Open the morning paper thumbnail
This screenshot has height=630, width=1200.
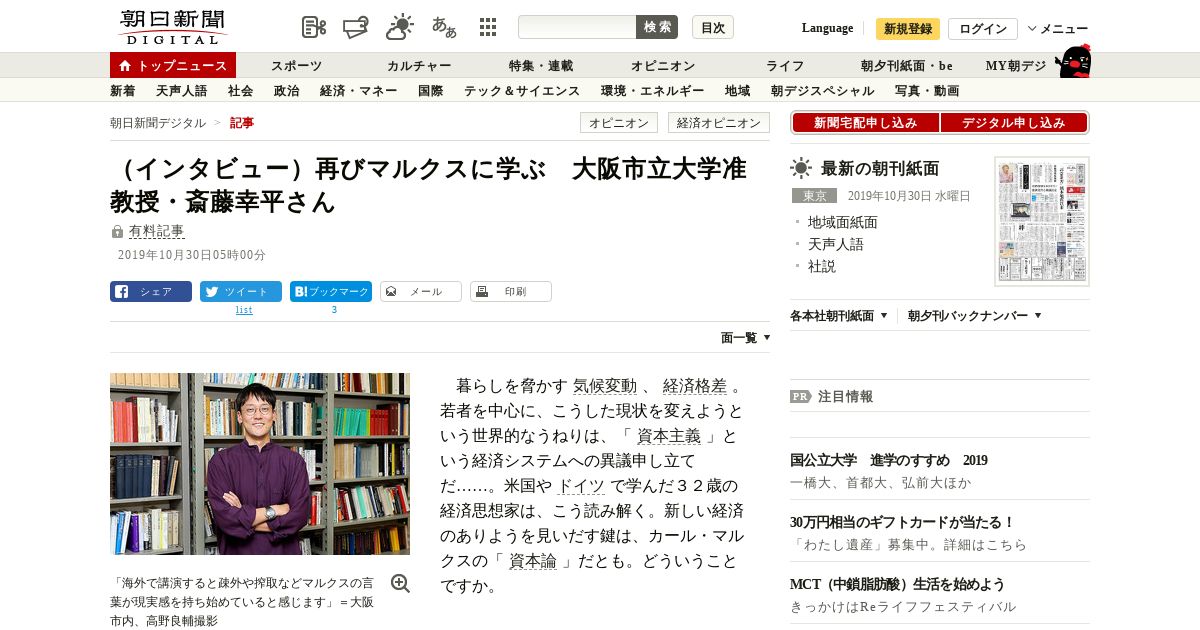click(1042, 221)
